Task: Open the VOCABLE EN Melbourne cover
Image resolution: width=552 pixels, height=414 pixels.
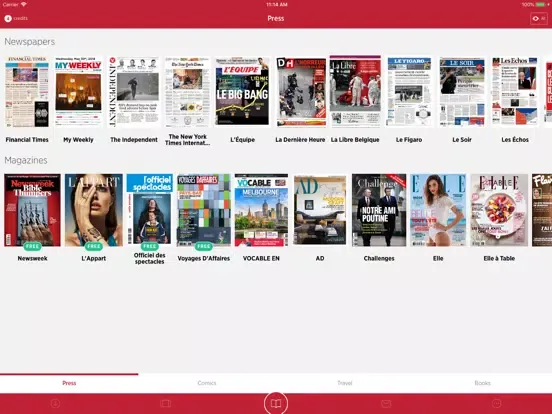Action: pyautogui.click(x=261, y=210)
